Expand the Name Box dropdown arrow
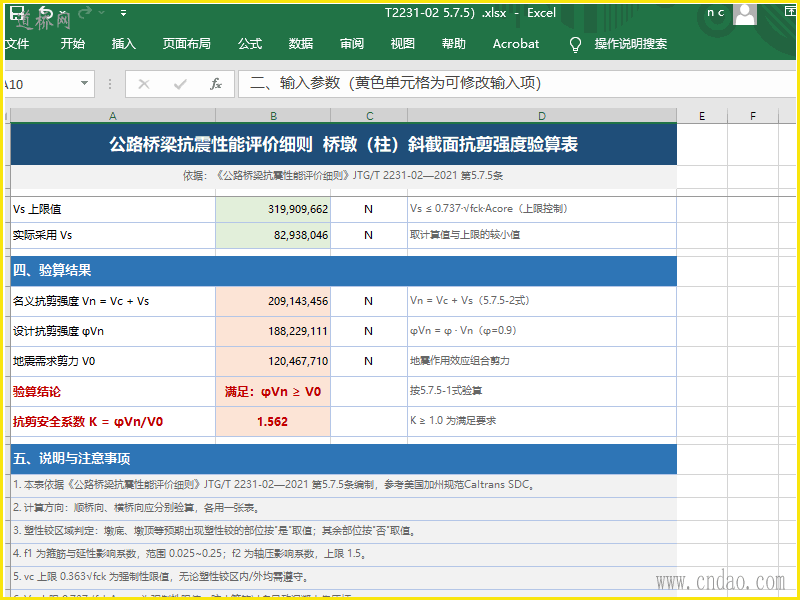Viewport: 800px width, 600px height. click(x=84, y=84)
